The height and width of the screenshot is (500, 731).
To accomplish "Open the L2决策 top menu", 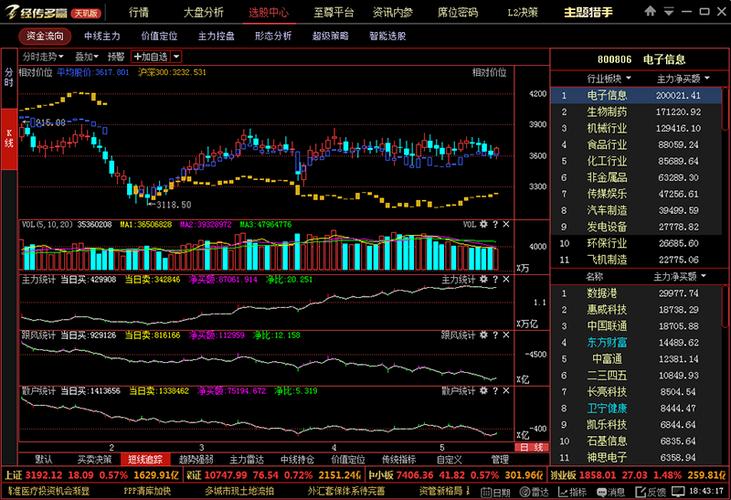I will click(x=522, y=12).
